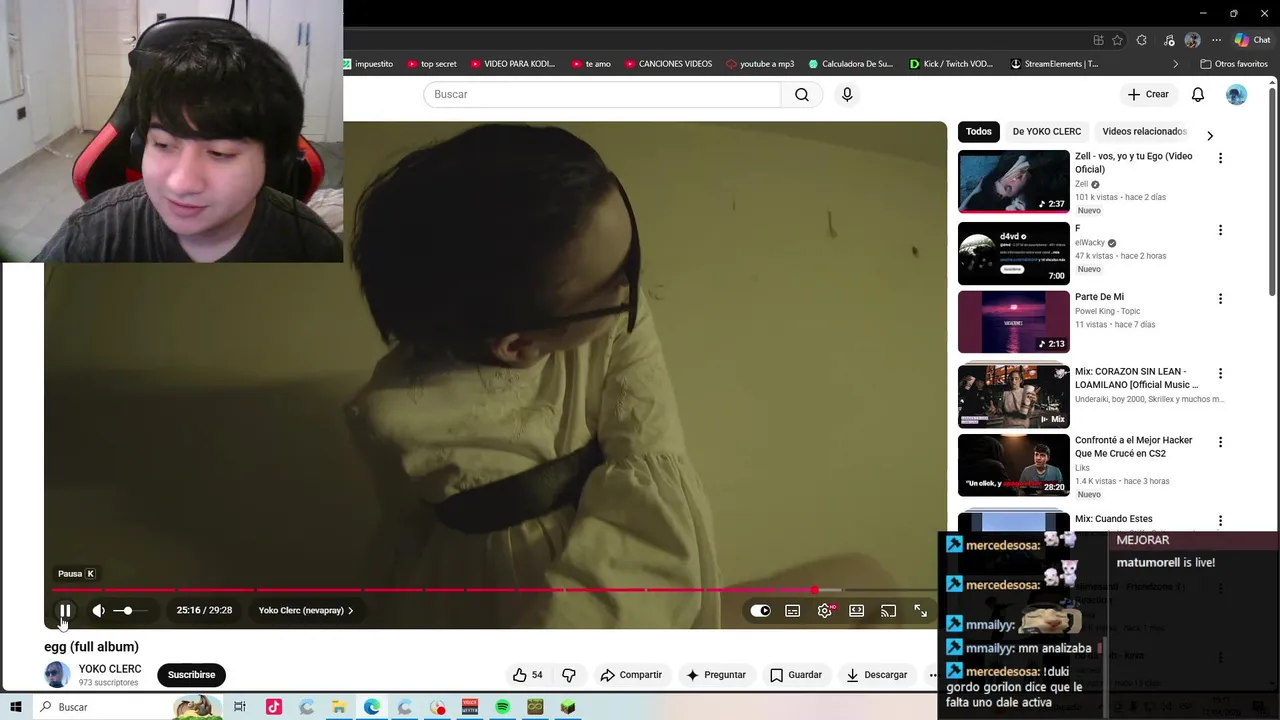Open the Parte De Mi video title
This screenshot has height=720, width=1280.
(x=1099, y=297)
